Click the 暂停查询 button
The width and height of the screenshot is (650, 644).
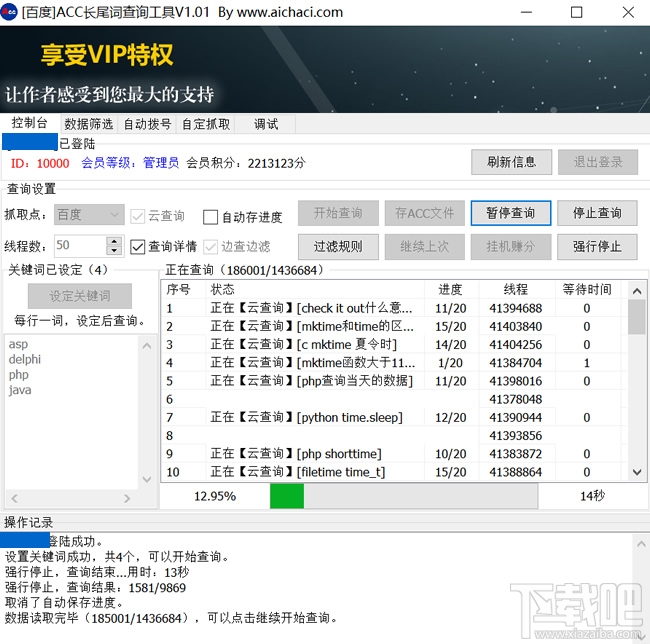click(511, 213)
